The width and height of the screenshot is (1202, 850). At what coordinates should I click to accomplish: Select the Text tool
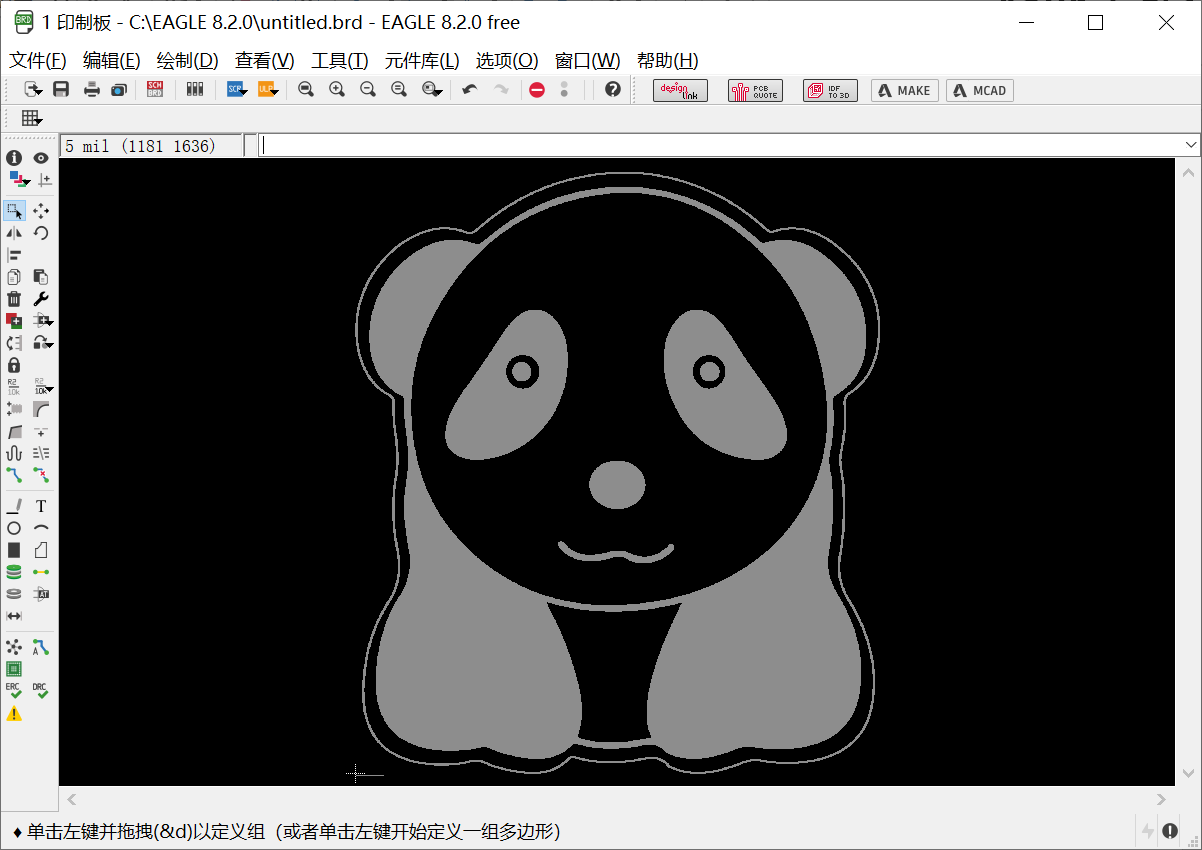click(x=41, y=506)
